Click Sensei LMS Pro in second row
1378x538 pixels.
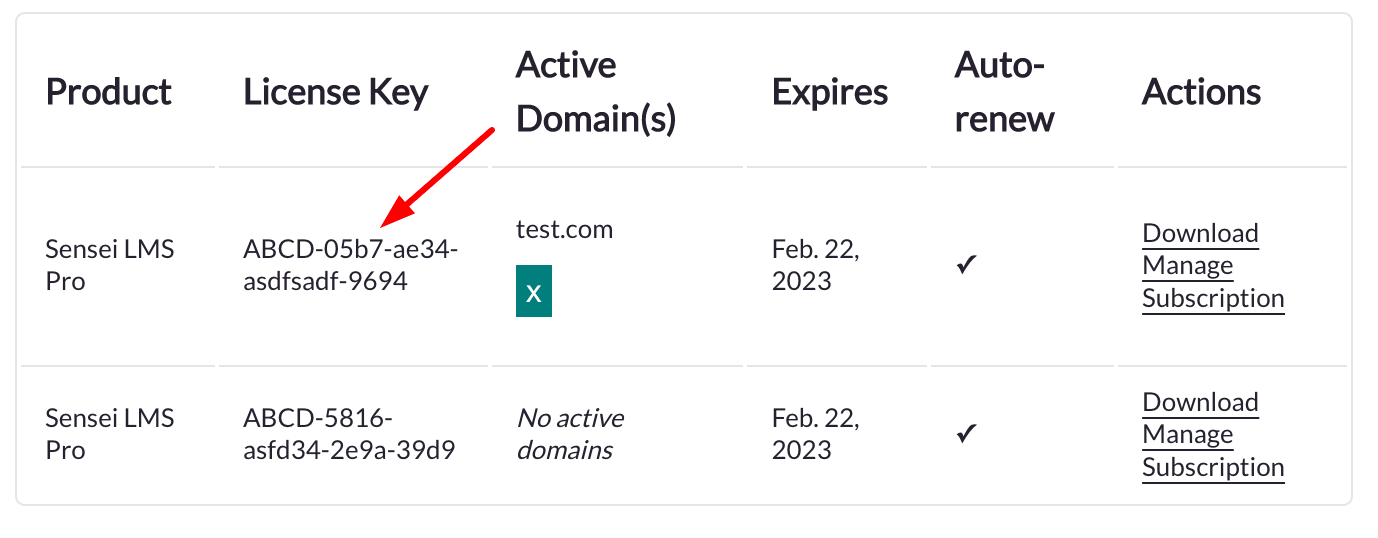point(110,434)
